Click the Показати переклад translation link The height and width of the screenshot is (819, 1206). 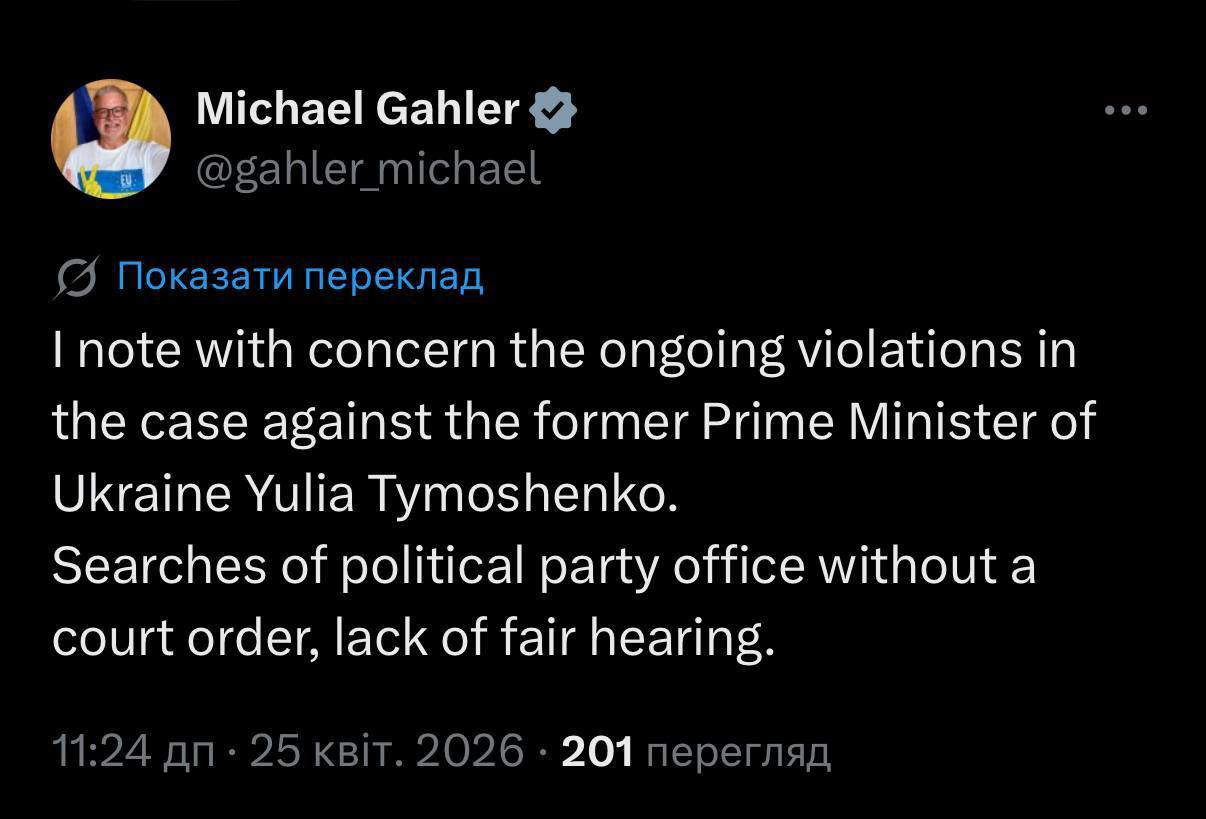[300, 276]
